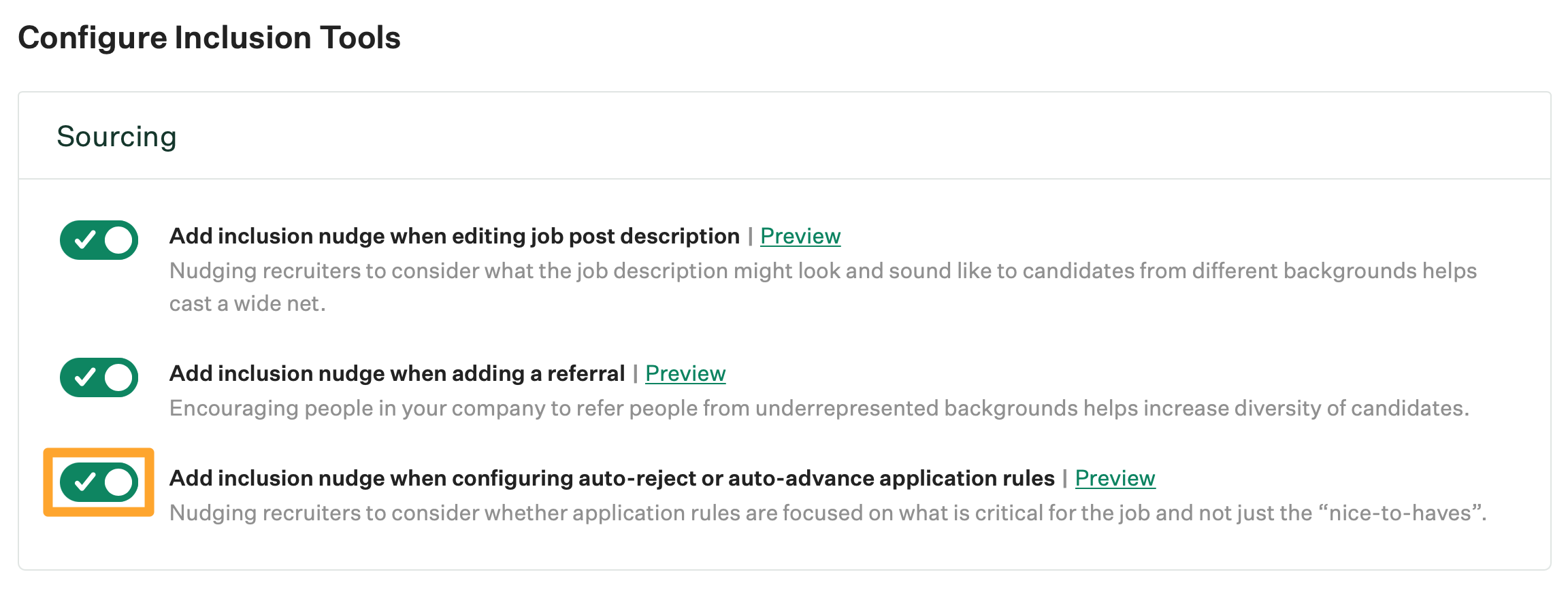The image size is (1568, 589).
Task: Disable the job post description nudge toggle
Action: click(99, 240)
